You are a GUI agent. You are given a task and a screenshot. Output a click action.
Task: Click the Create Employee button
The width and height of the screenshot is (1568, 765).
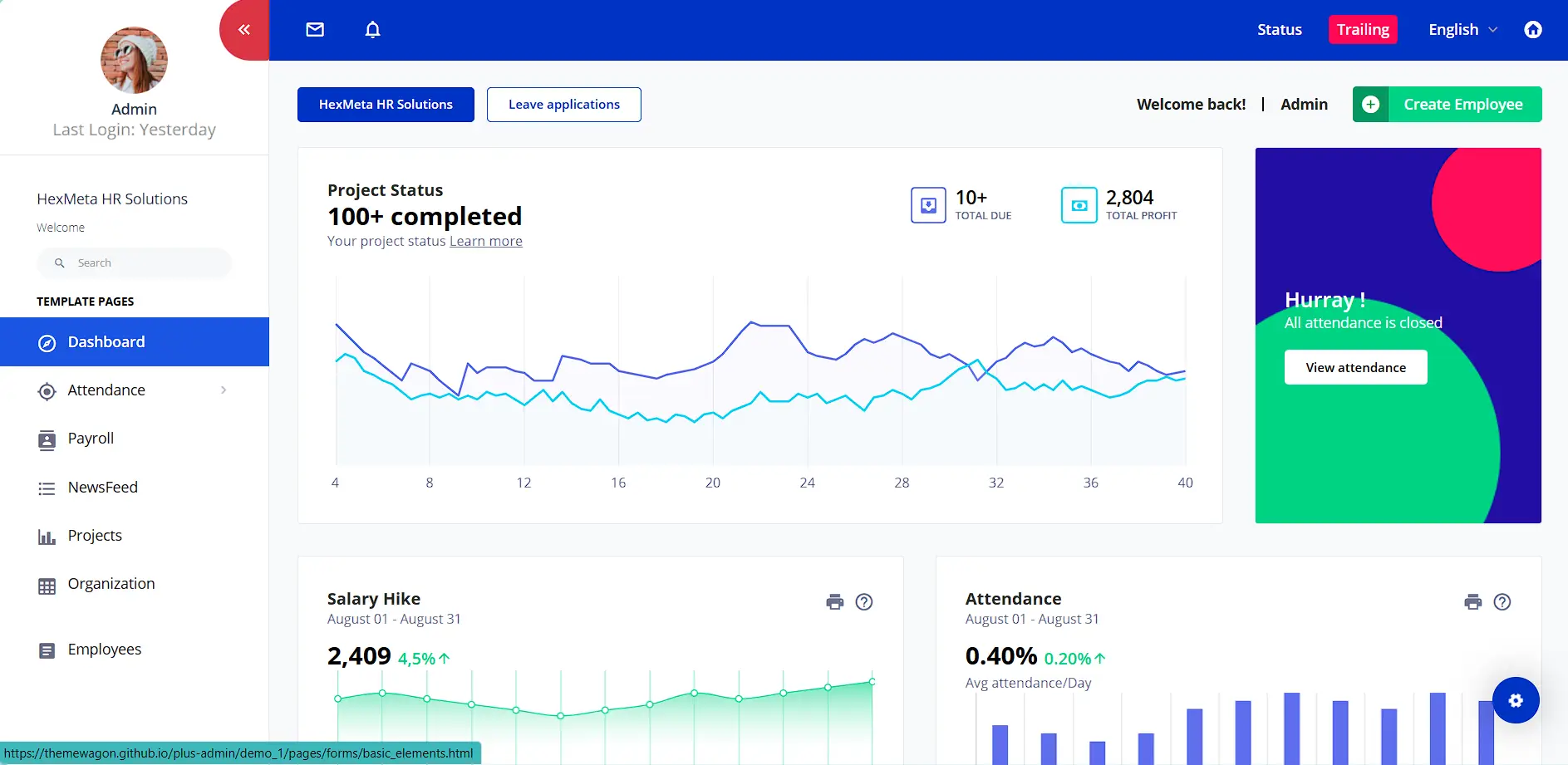tap(1447, 105)
